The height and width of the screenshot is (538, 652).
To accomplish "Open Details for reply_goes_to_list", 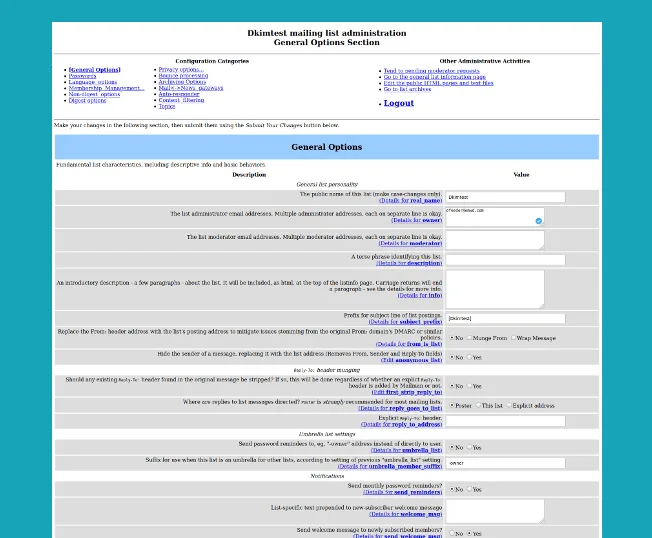I will pyautogui.click(x=400, y=409).
